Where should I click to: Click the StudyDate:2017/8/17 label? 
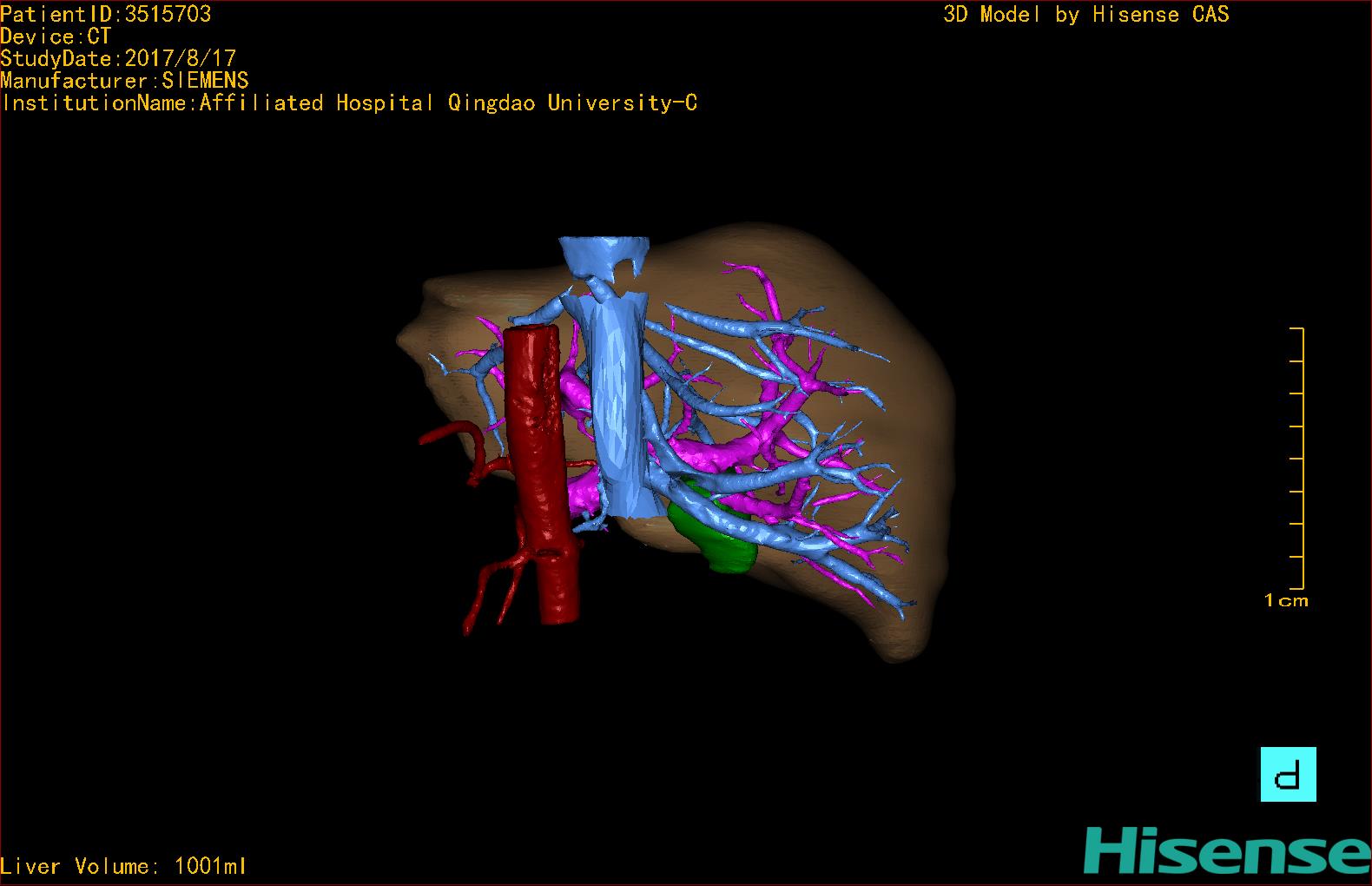(118, 58)
